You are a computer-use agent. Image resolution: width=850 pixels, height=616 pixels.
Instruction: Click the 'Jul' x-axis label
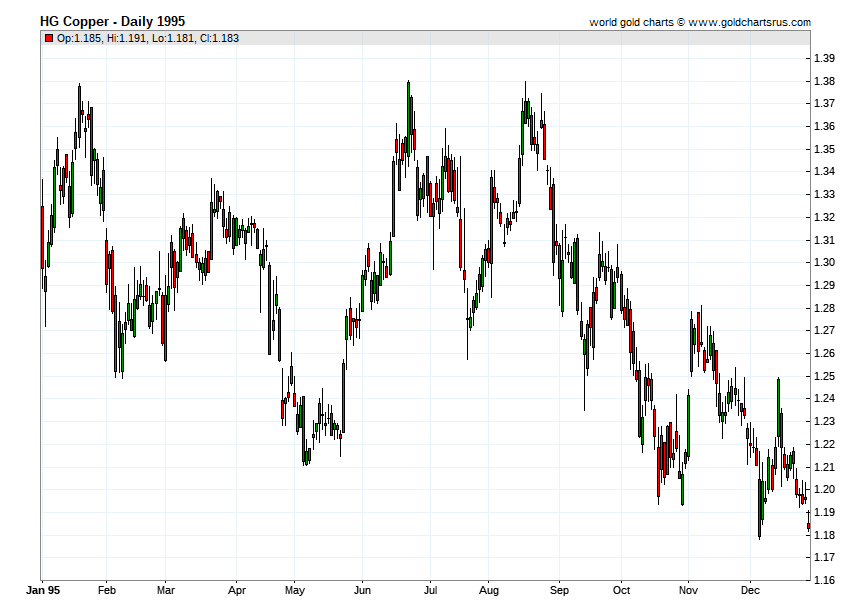pos(430,590)
